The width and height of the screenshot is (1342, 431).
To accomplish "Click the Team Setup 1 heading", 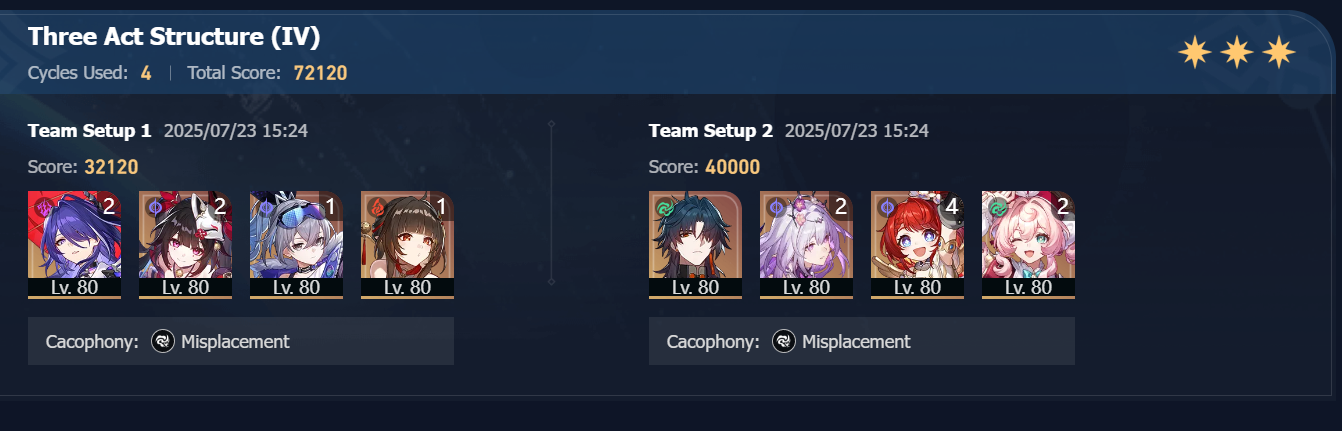I will click(x=90, y=130).
